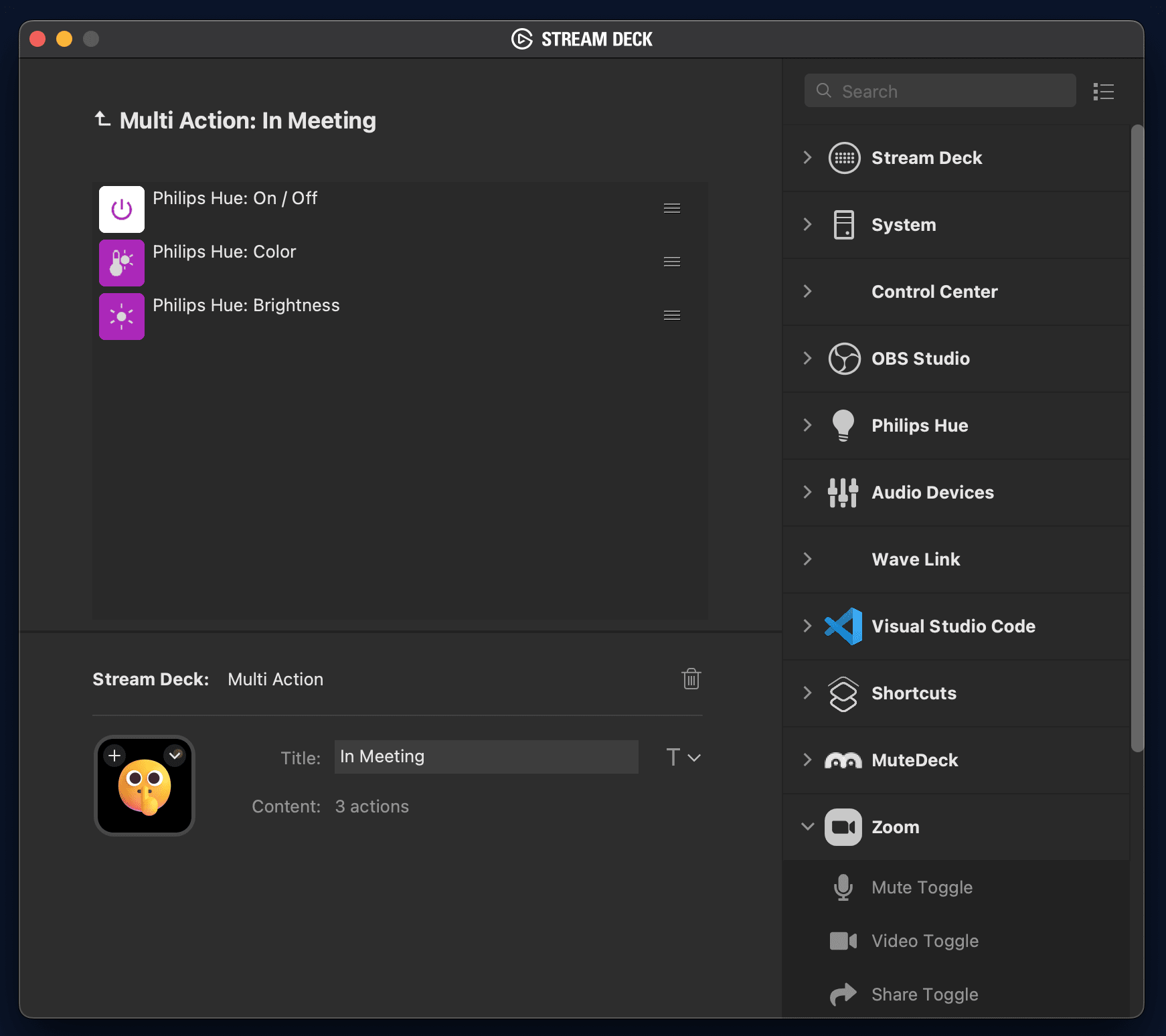Click the Multi Action: In Meeting heading
Image resolution: width=1166 pixels, height=1036 pixels.
[x=248, y=120]
